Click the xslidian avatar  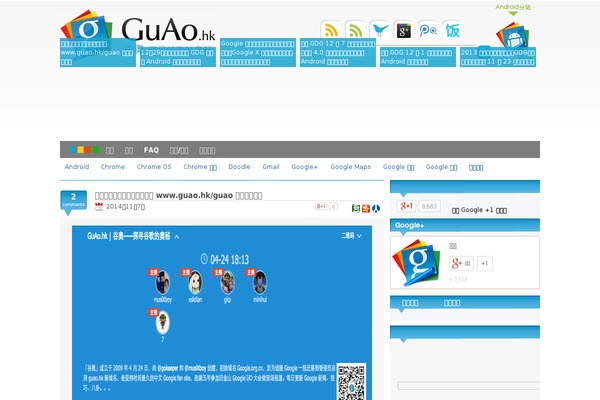[x=195, y=282]
